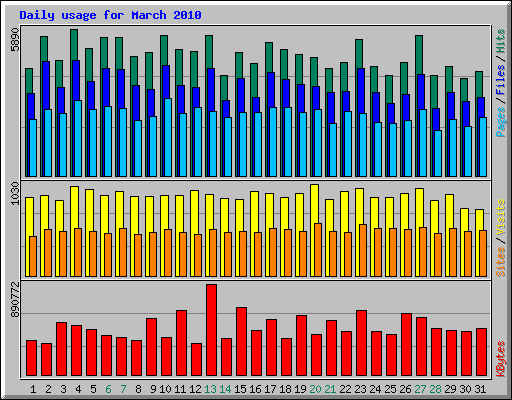Click the Pages legend label

[501, 122]
